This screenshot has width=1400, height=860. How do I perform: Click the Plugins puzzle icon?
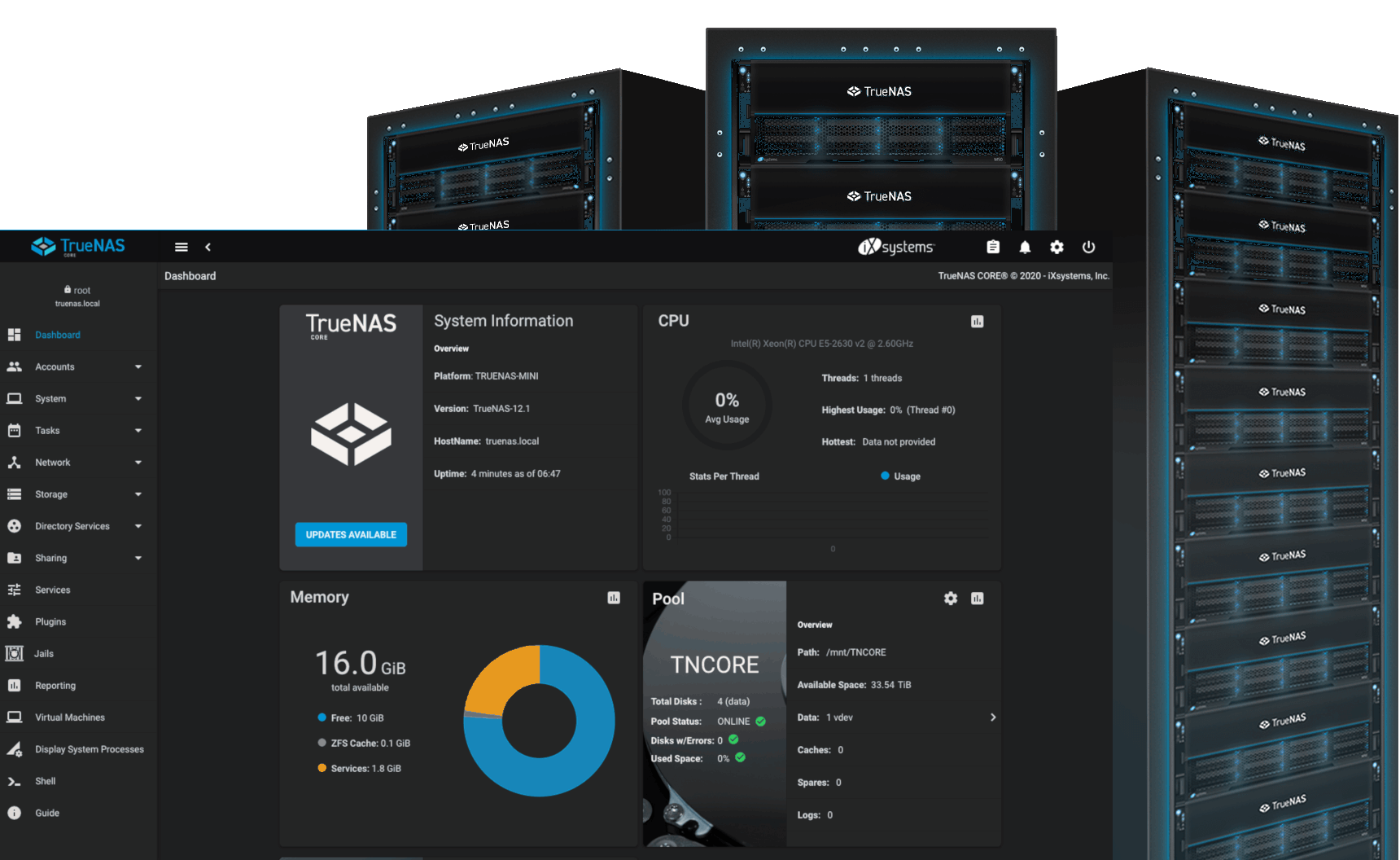click(14, 621)
